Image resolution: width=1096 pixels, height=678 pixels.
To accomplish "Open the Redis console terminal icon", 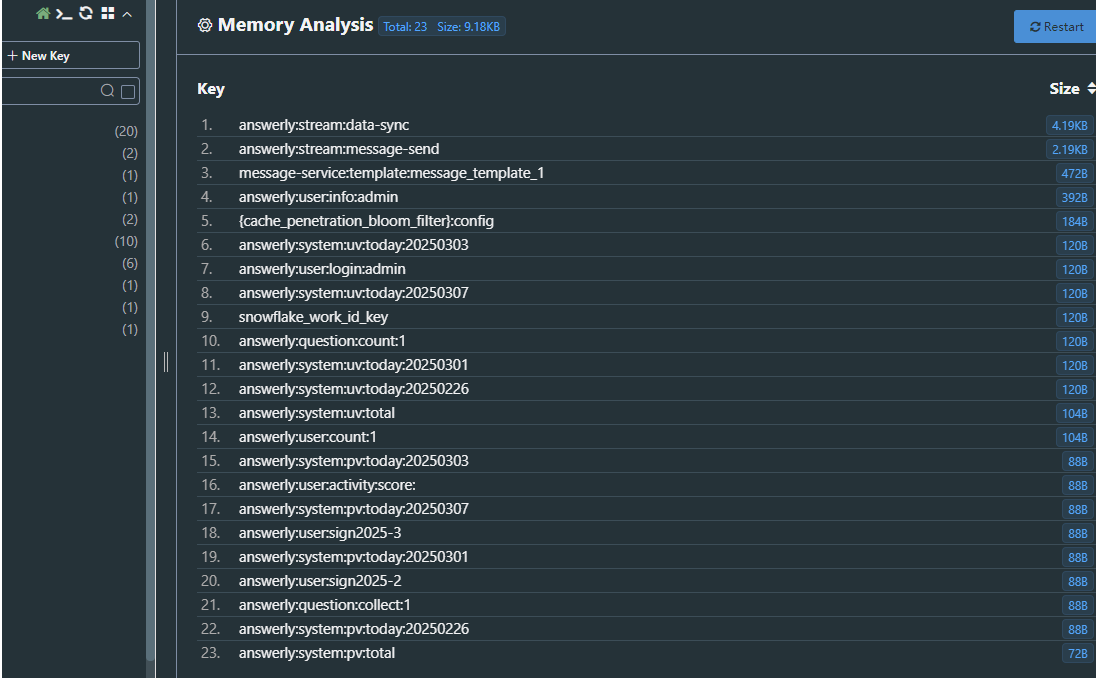I will tap(64, 14).
